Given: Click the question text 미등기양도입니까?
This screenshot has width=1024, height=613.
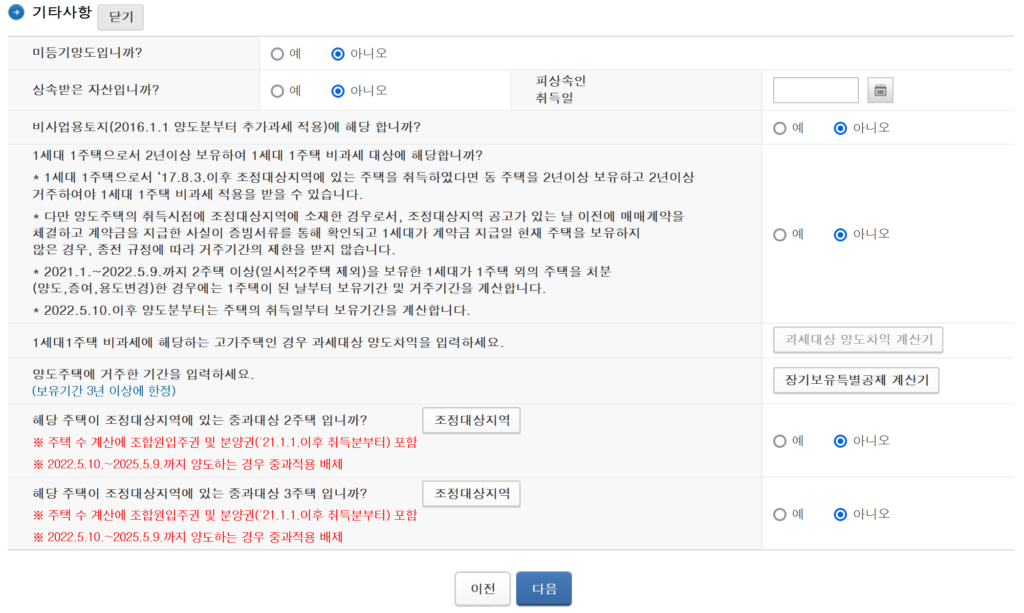Looking at the screenshot, I should [88, 53].
